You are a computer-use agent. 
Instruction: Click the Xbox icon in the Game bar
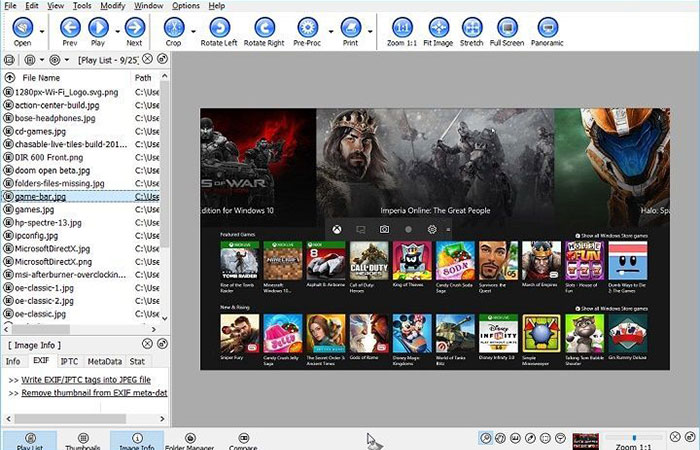point(337,229)
